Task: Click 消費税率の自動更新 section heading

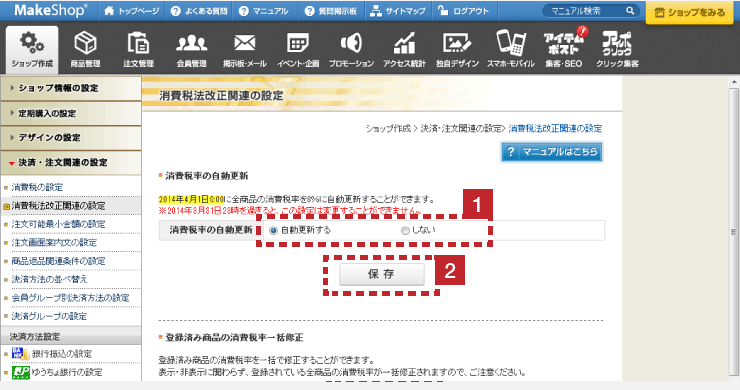Action: point(206,176)
